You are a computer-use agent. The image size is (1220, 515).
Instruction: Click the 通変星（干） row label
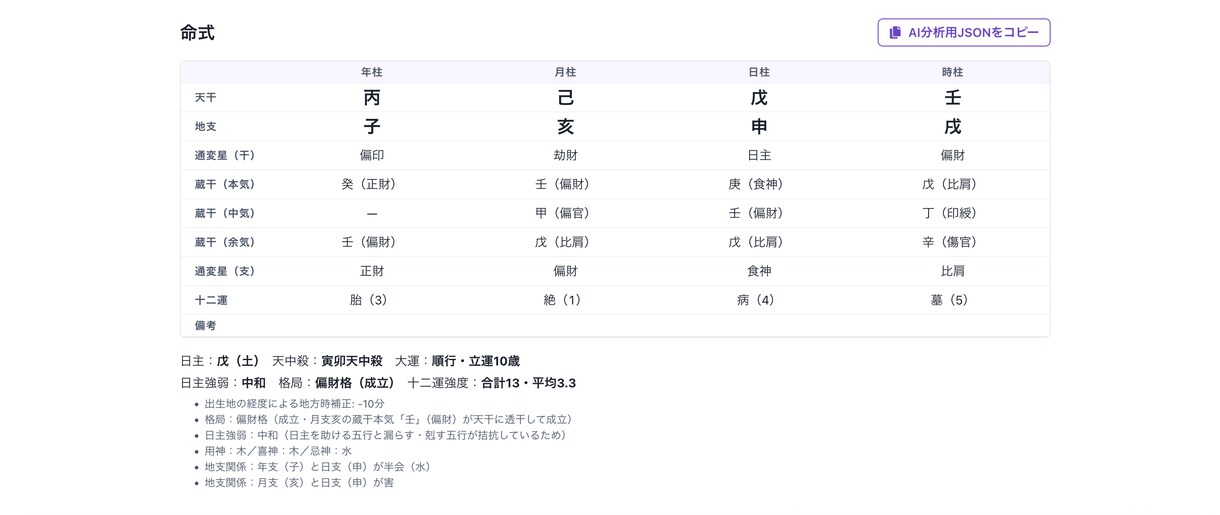(x=225, y=156)
